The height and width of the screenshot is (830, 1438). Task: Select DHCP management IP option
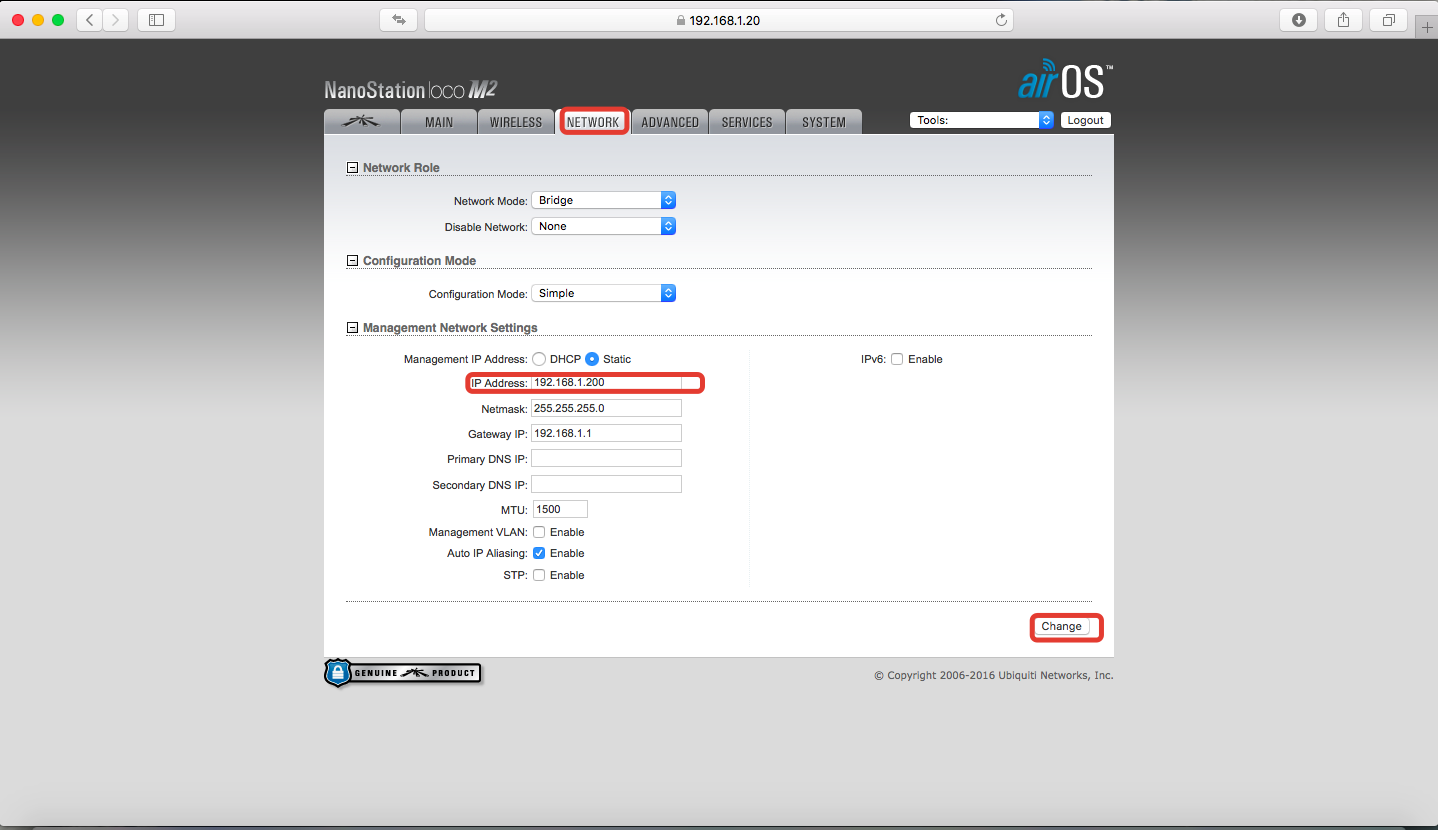click(x=539, y=359)
